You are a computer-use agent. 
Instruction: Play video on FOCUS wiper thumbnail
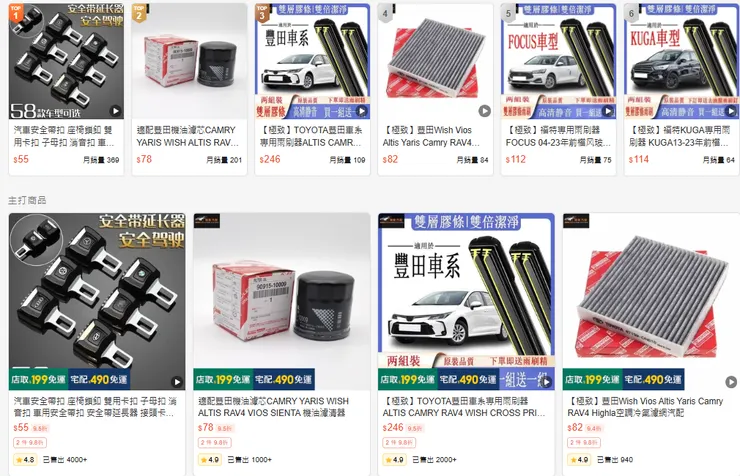coord(608,111)
